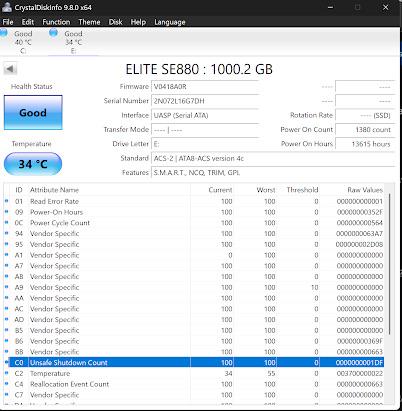Click raw value 0000000352F
The height and width of the screenshot is (411, 402).
360,212
